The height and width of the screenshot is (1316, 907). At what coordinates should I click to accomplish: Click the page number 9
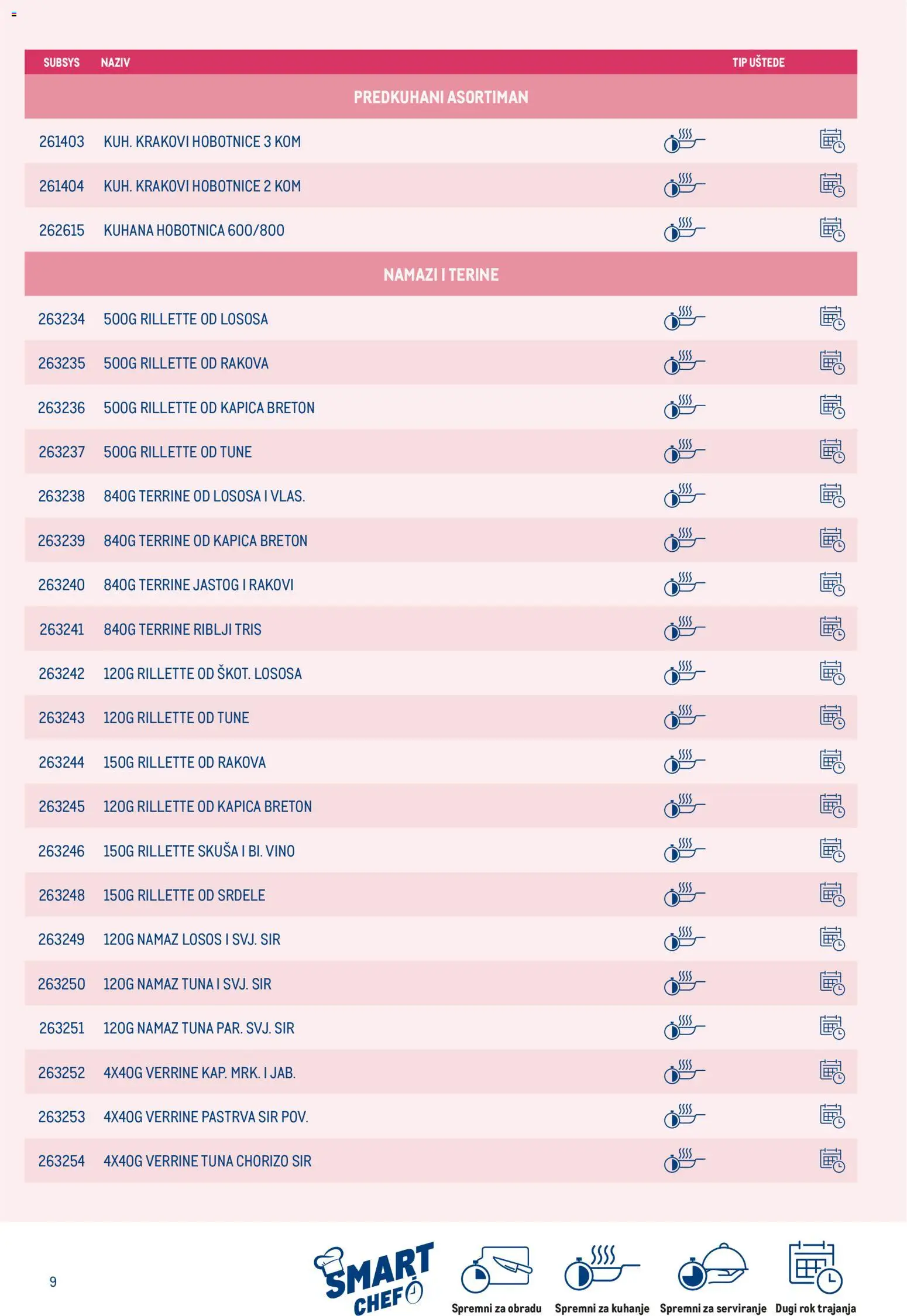click(x=53, y=1281)
